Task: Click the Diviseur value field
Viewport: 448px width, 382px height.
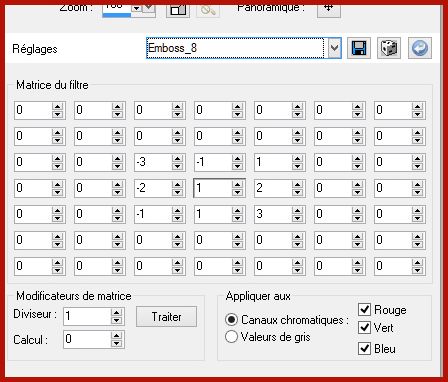Action: (87, 316)
